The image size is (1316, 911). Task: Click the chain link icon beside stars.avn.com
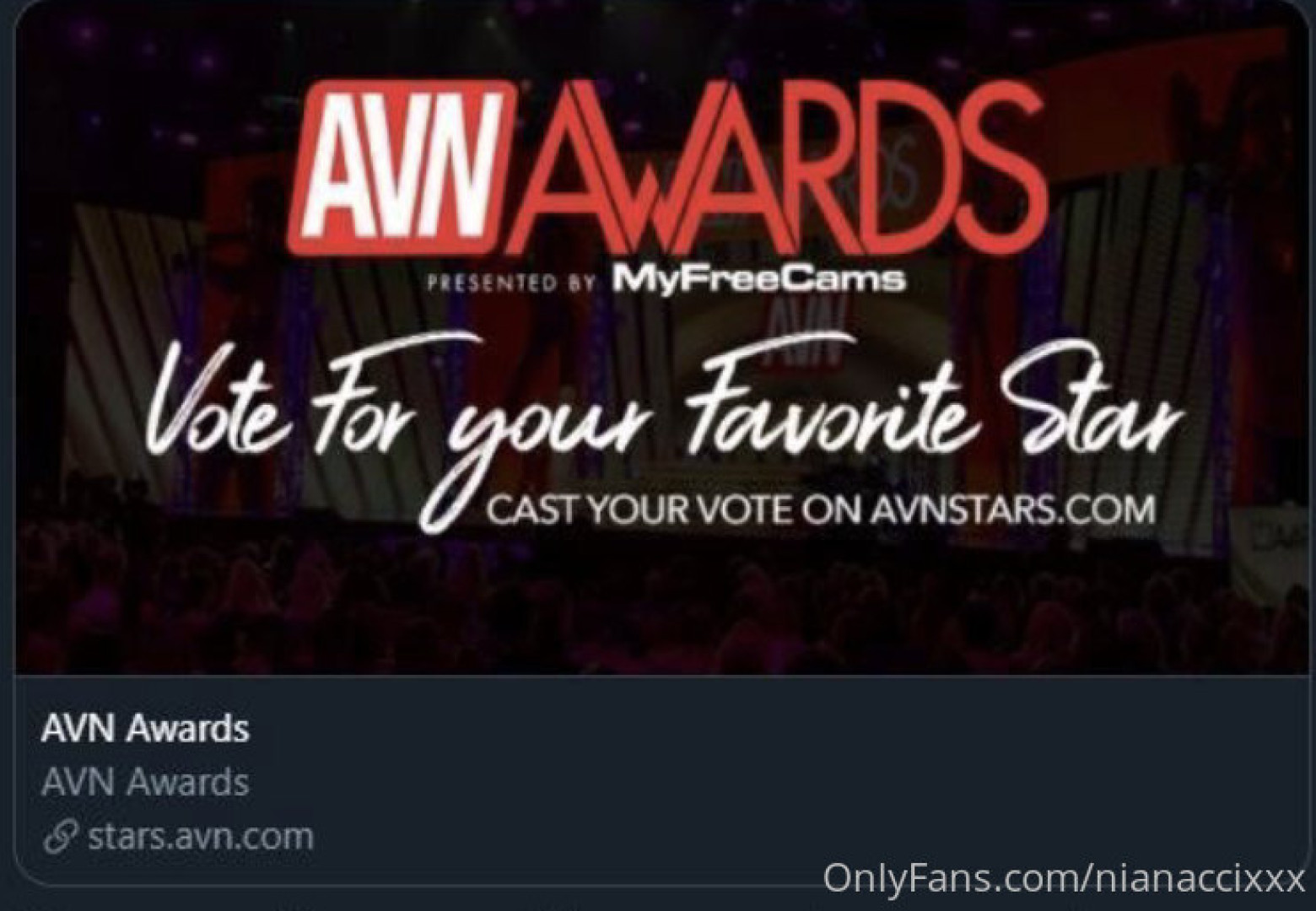coord(61,838)
